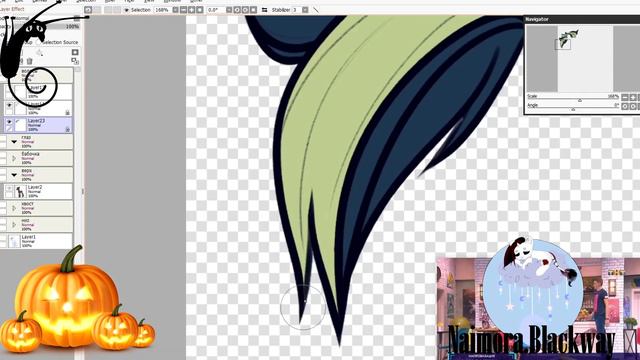Click the Navigator zoom in plus button

point(633,97)
